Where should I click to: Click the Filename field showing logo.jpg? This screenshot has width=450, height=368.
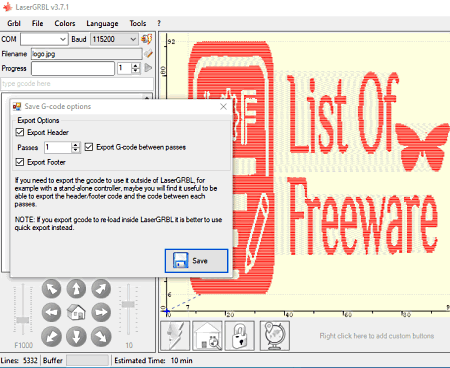[x=87, y=54]
